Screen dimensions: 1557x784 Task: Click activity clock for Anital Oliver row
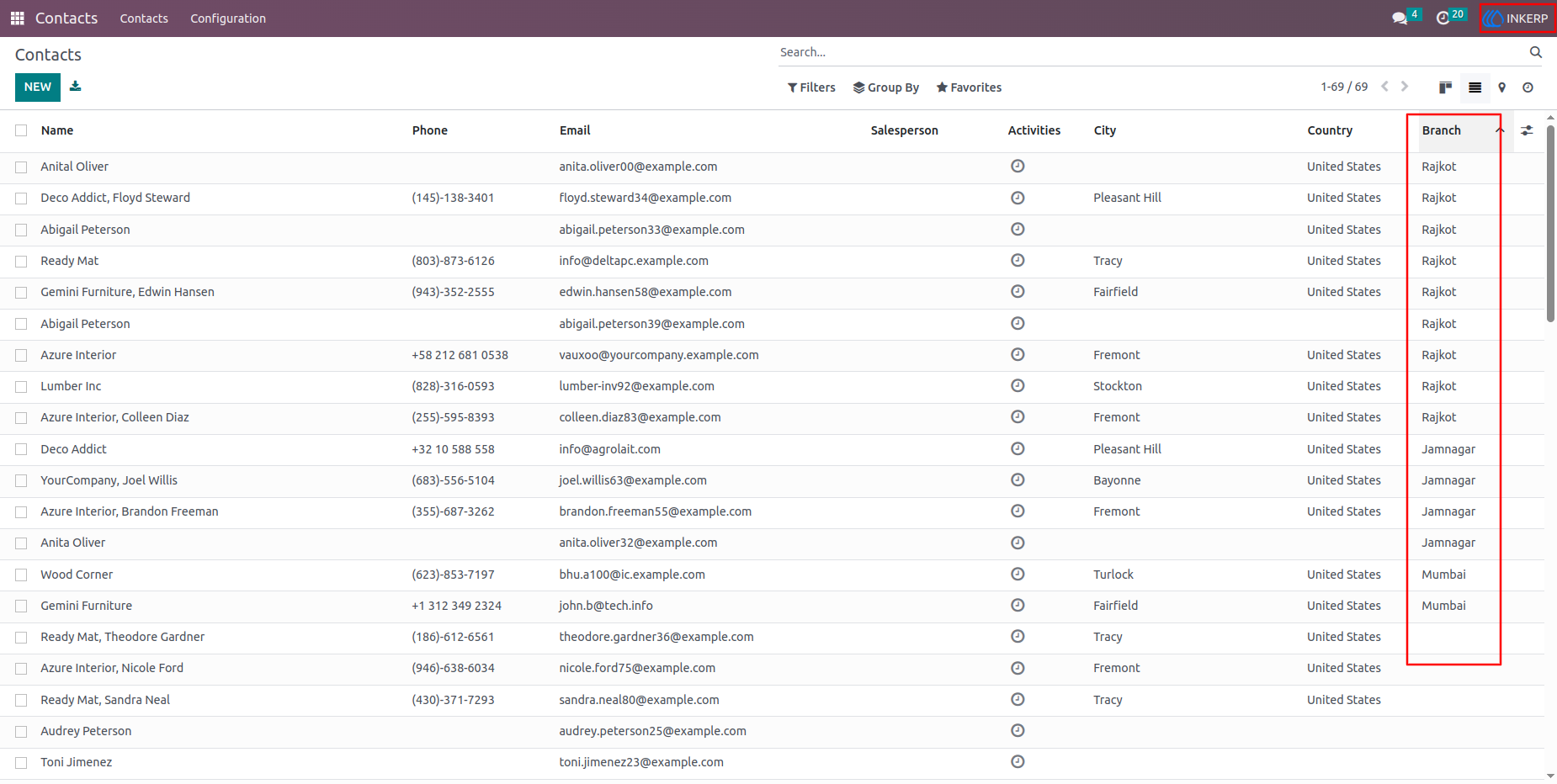coord(1018,166)
